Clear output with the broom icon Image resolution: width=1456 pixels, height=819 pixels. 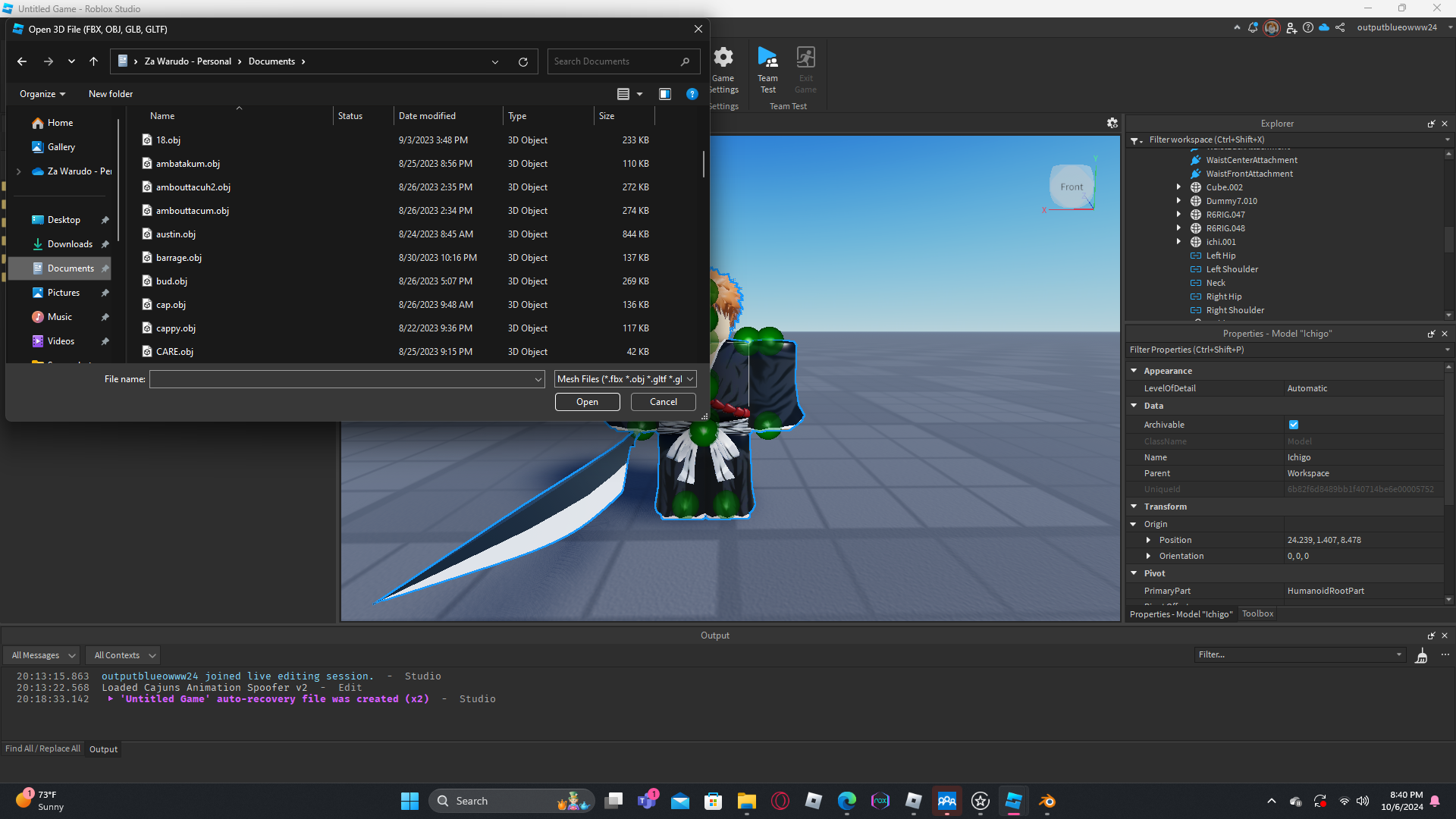click(x=1421, y=655)
